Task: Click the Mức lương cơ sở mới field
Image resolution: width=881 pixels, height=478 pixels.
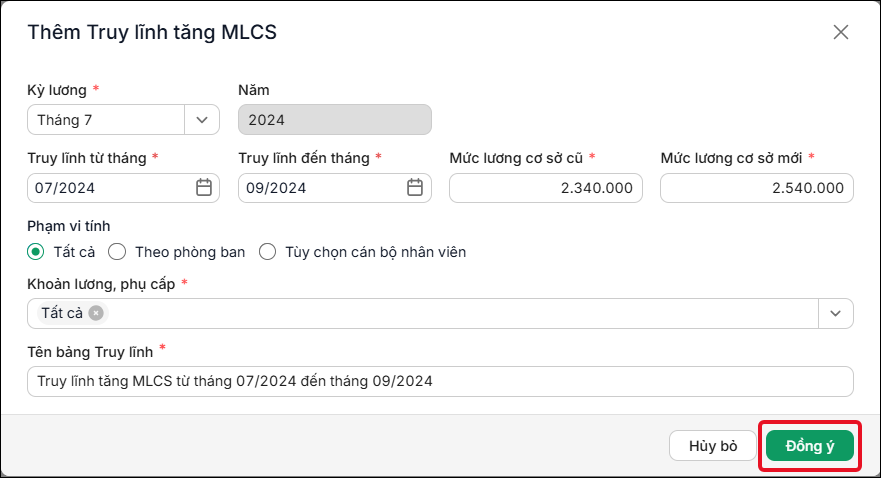Action: [757, 188]
